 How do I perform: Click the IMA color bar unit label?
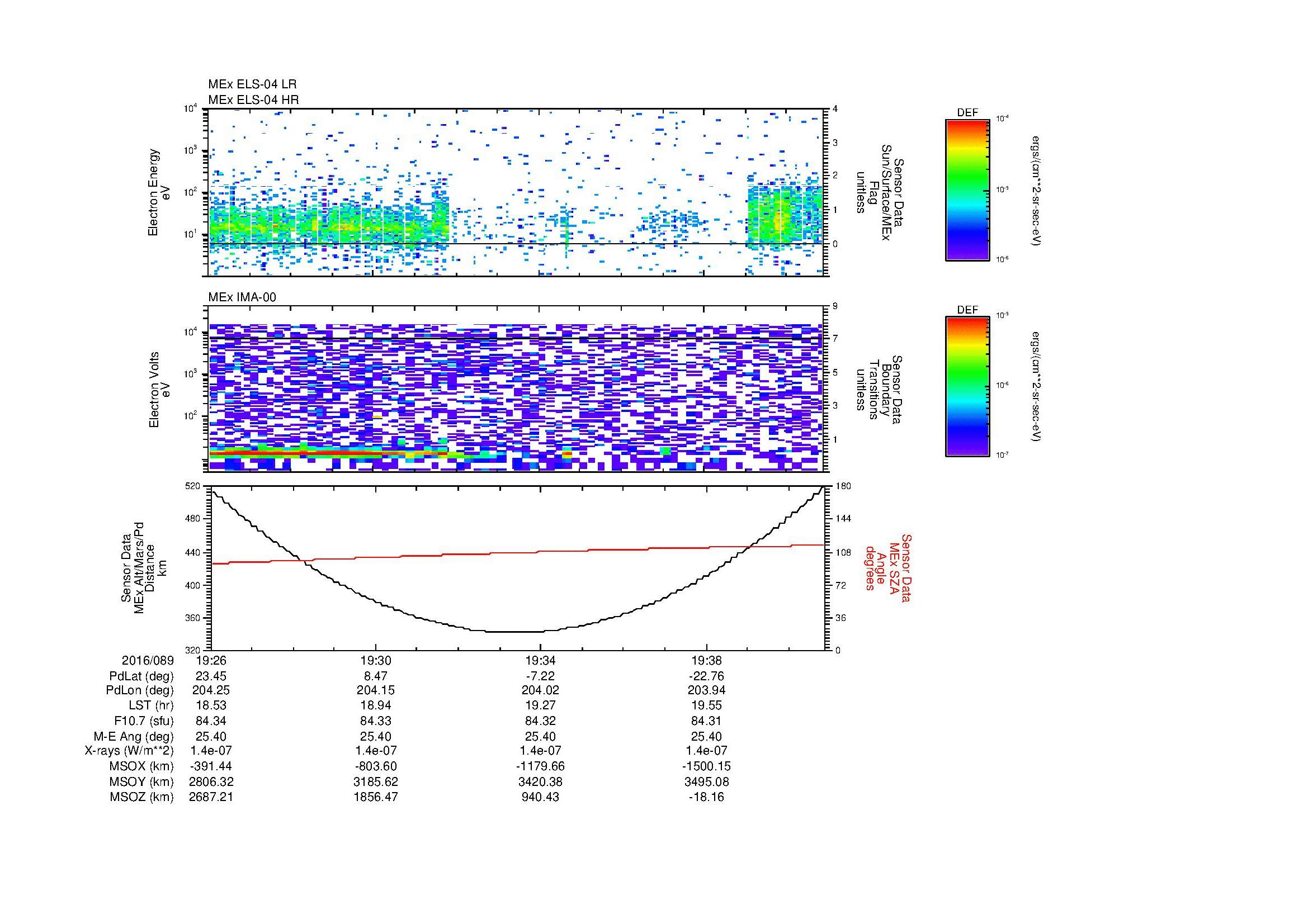tap(1036, 387)
